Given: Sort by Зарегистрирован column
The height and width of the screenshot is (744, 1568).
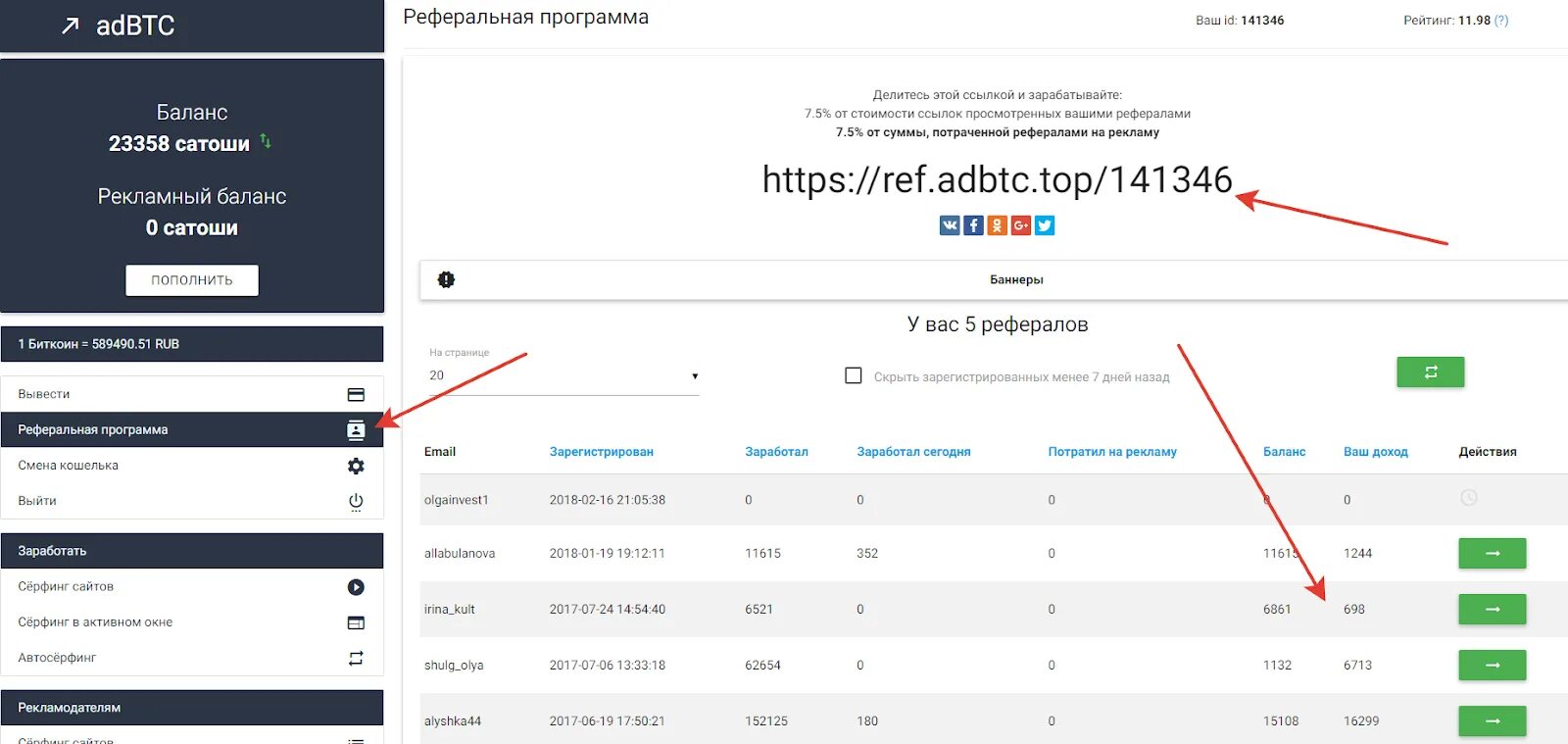Looking at the screenshot, I should tap(601, 452).
